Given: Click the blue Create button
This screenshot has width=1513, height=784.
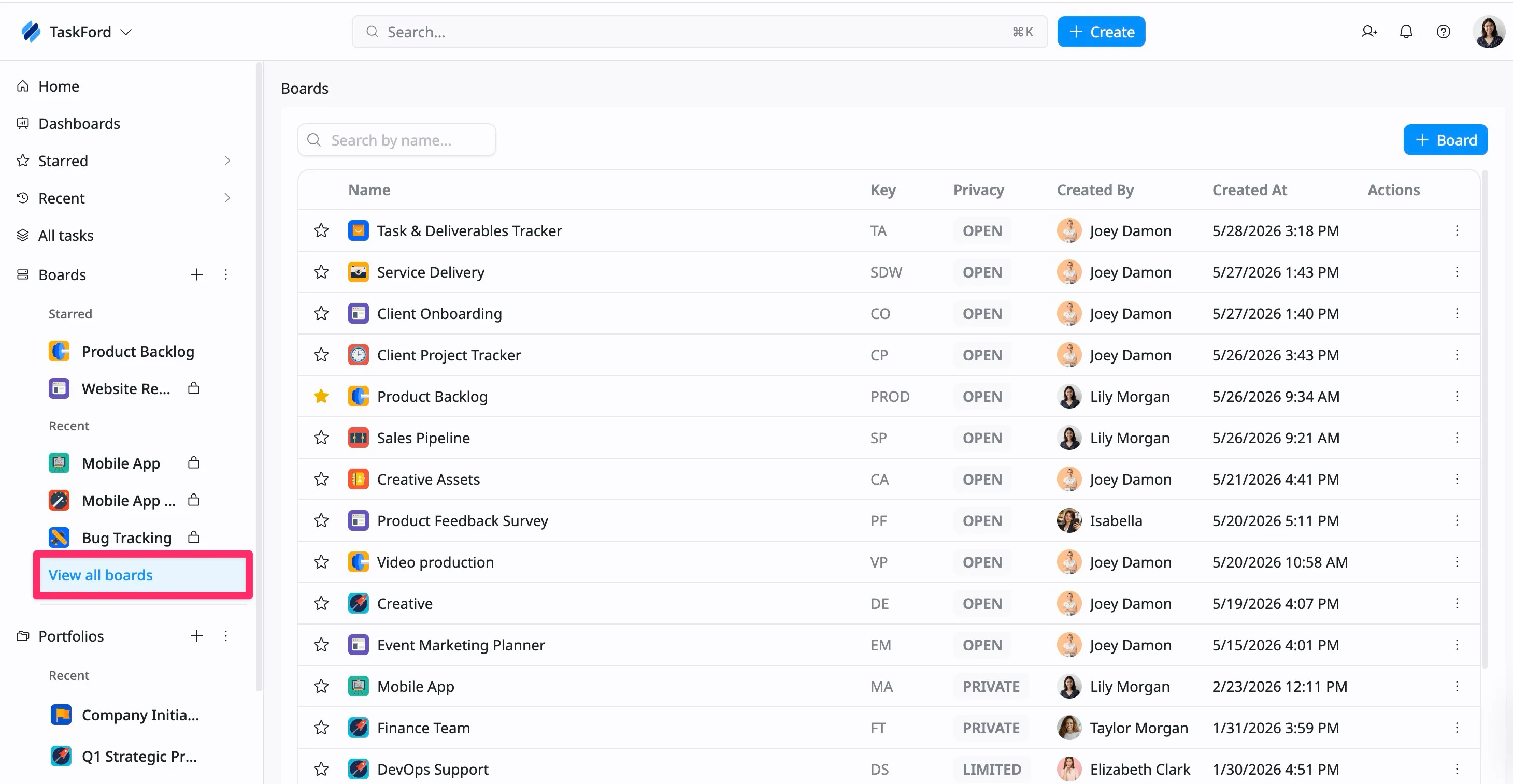Looking at the screenshot, I should click(1101, 32).
